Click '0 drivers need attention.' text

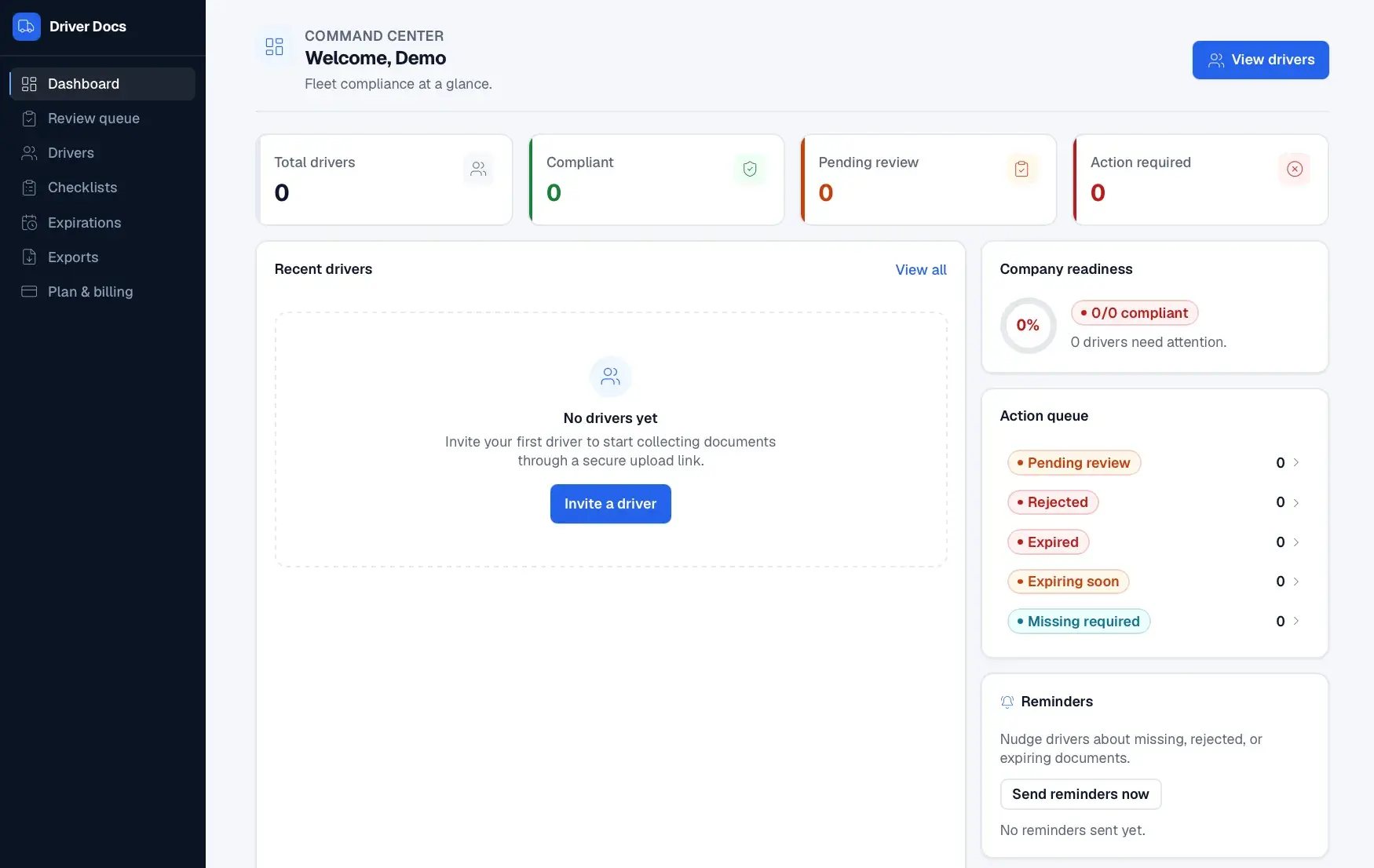tap(1149, 342)
